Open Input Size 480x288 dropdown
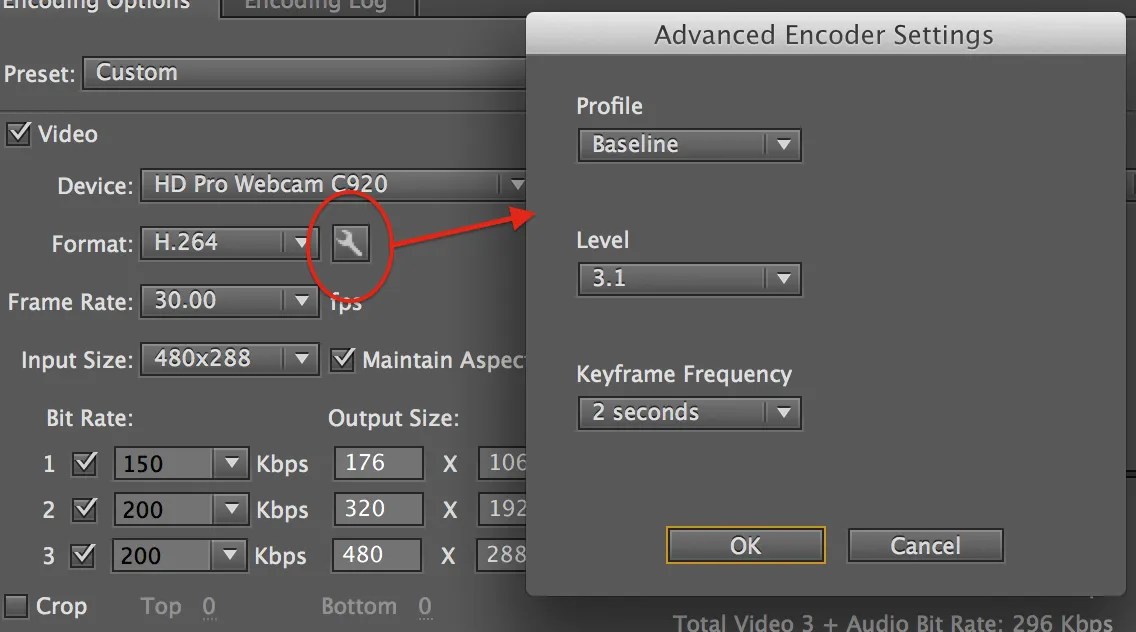Viewport: 1136px width, 632px height. coord(230,359)
